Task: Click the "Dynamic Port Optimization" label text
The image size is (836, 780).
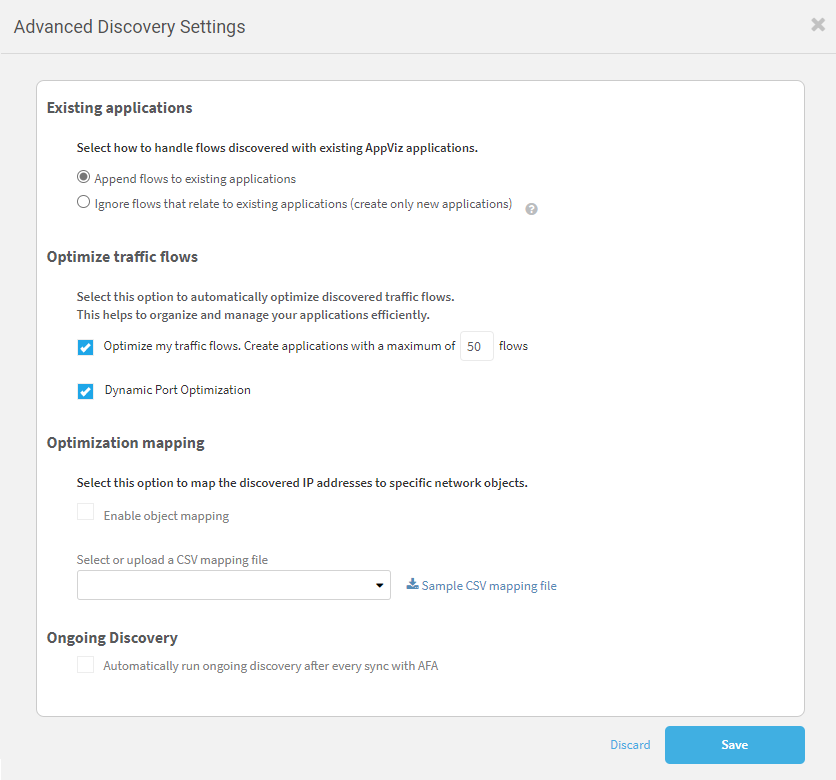Action: pyautogui.click(x=178, y=390)
